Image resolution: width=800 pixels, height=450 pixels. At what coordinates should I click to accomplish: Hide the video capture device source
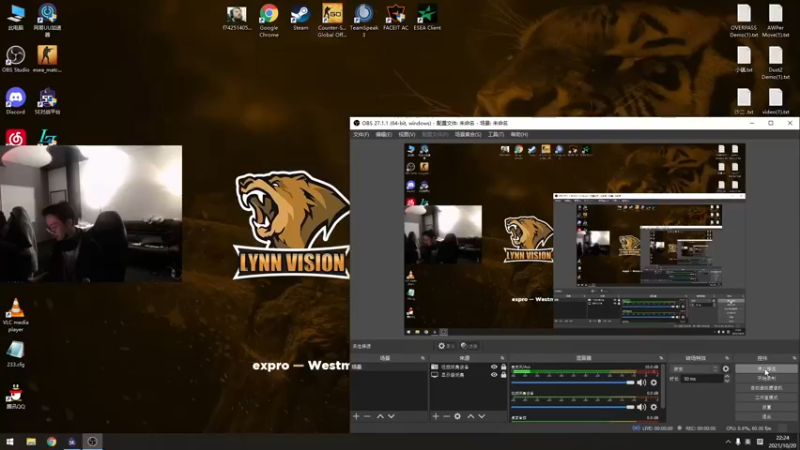(494, 367)
